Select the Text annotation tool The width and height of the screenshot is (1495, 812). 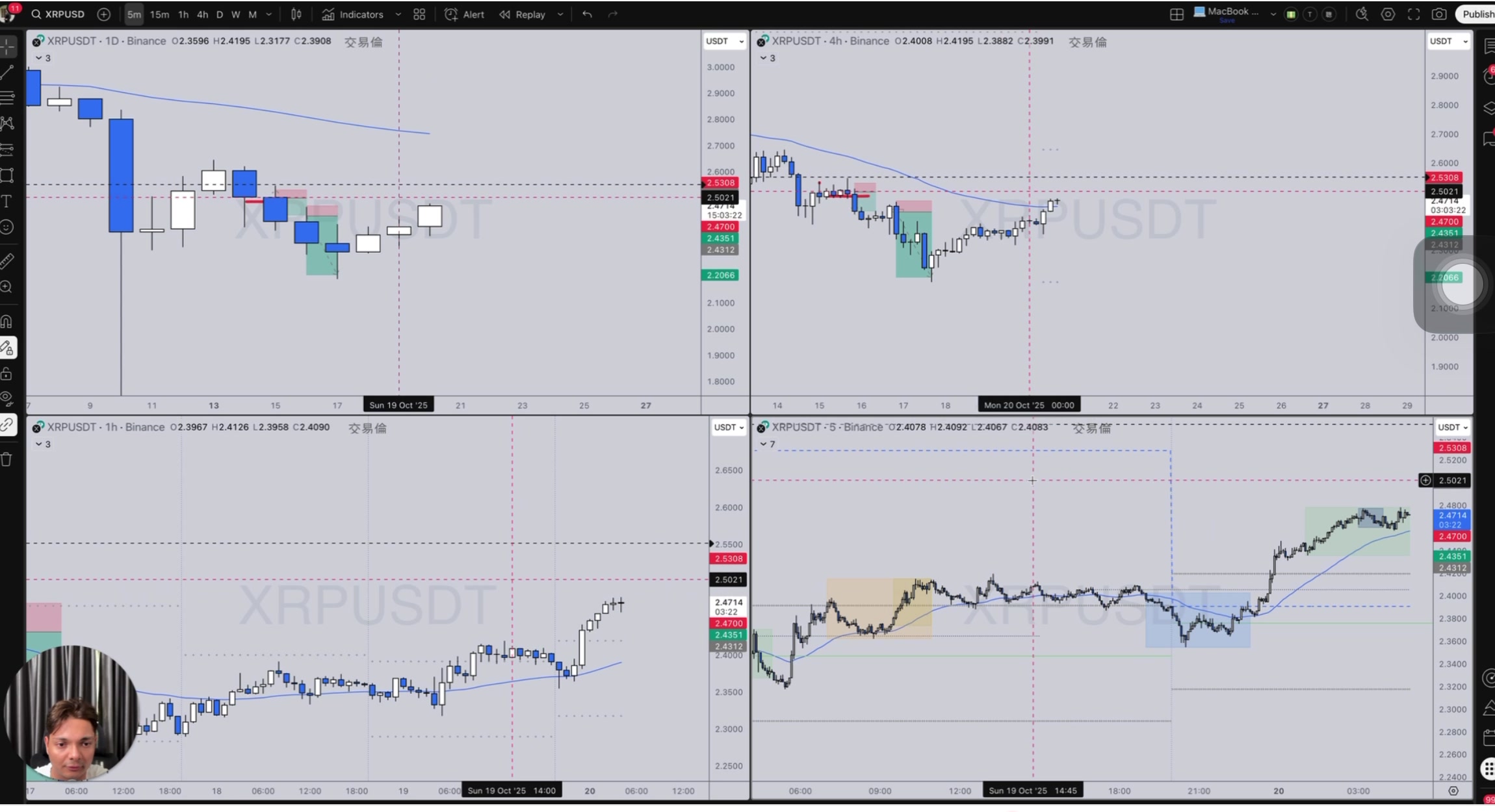click(x=8, y=201)
